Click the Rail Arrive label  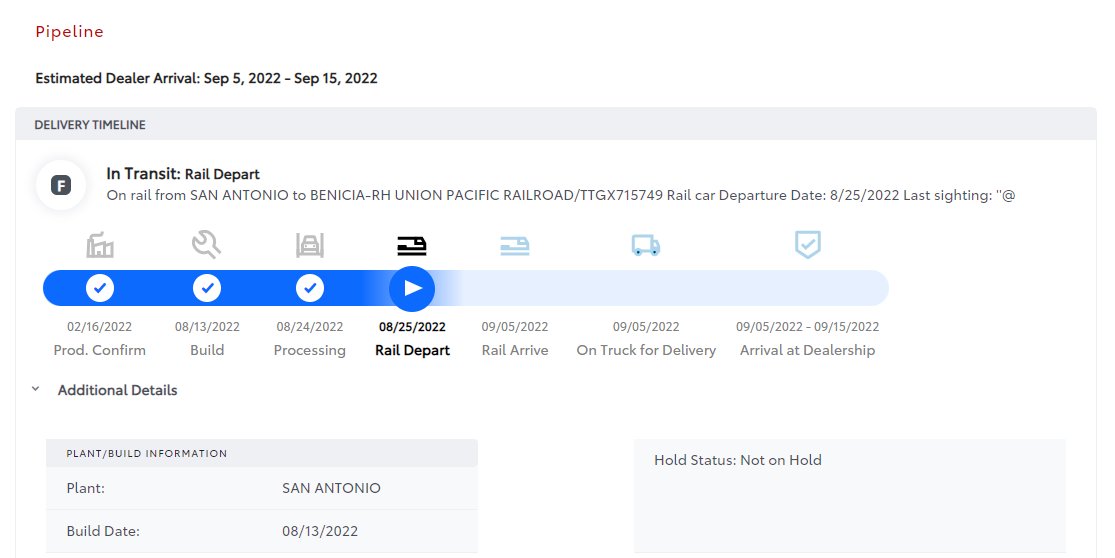515,350
